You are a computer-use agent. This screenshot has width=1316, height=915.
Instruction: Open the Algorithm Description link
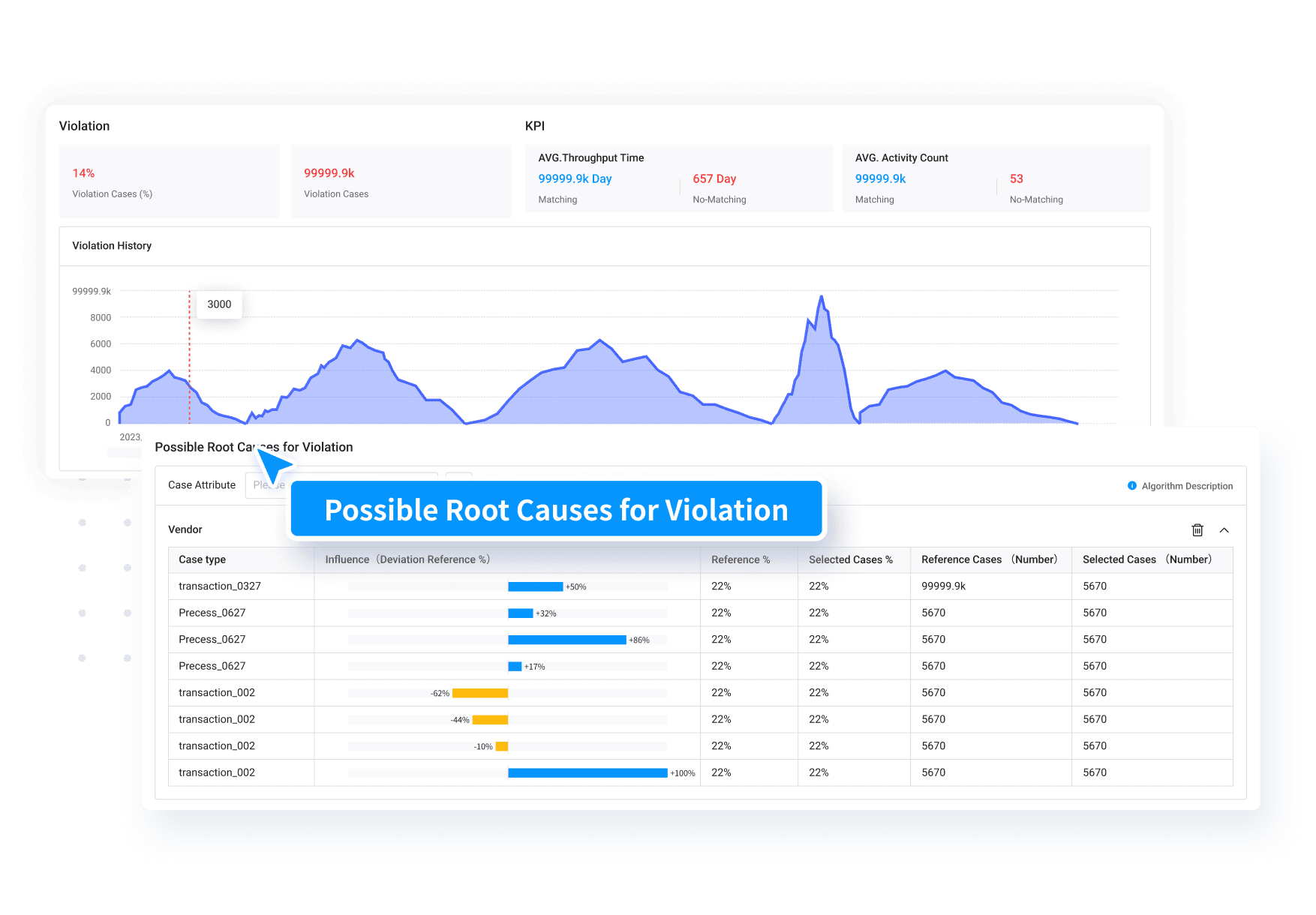click(x=1180, y=486)
